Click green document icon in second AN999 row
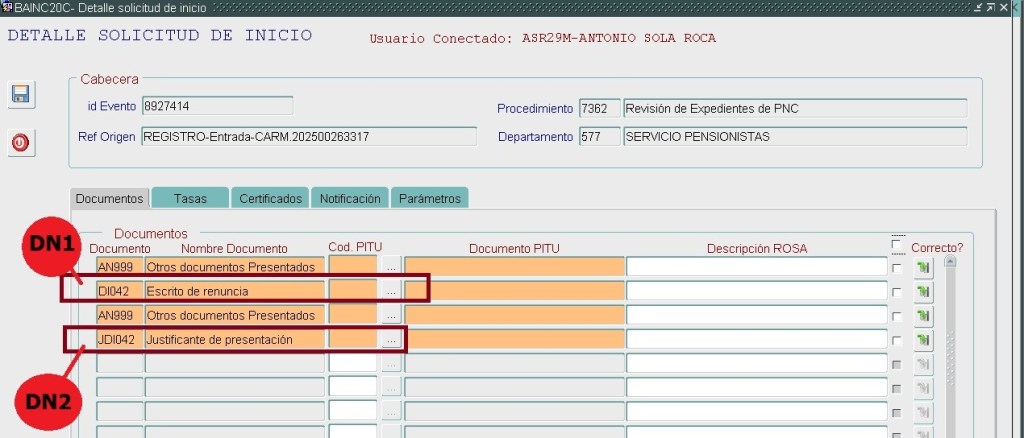The image size is (1024, 438). pyautogui.click(x=923, y=316)
